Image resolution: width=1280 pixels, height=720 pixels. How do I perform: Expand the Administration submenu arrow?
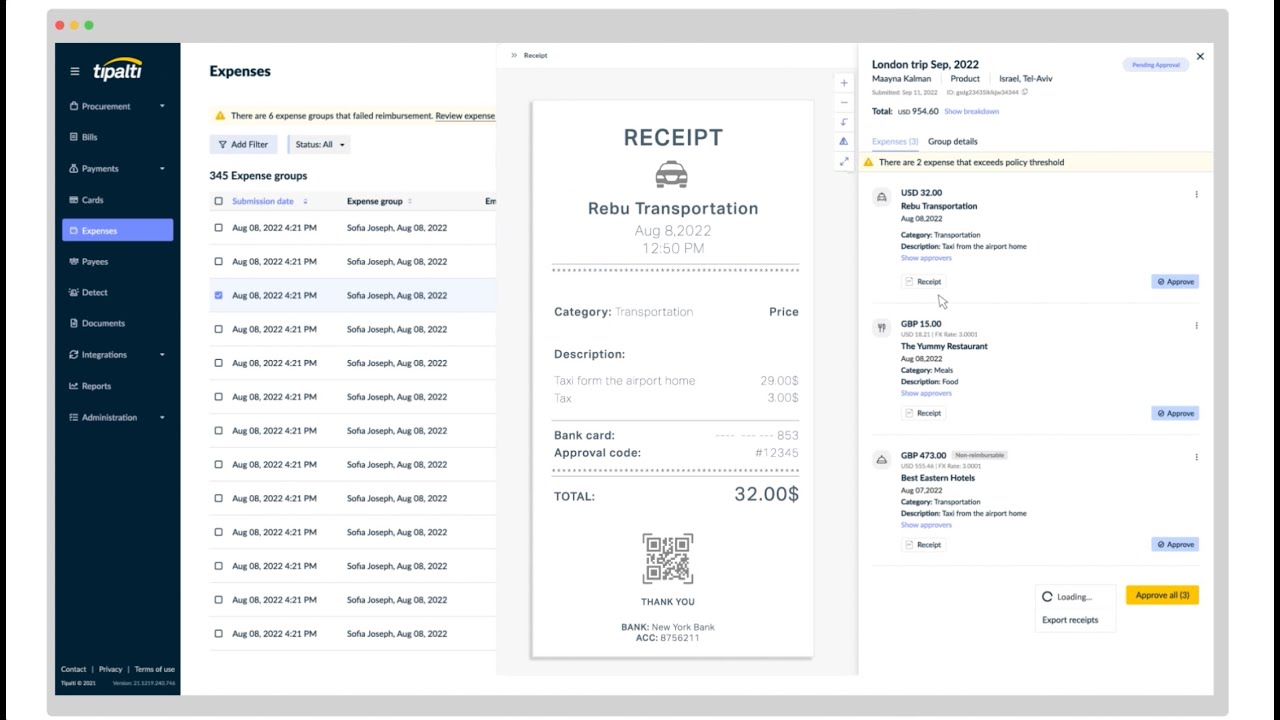(x=162, y=417)
